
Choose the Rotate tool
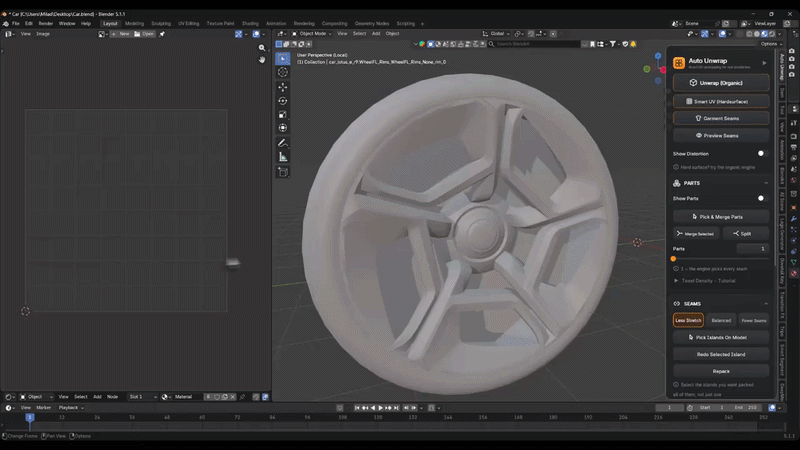pyautogui.click(x=283, y=101)
